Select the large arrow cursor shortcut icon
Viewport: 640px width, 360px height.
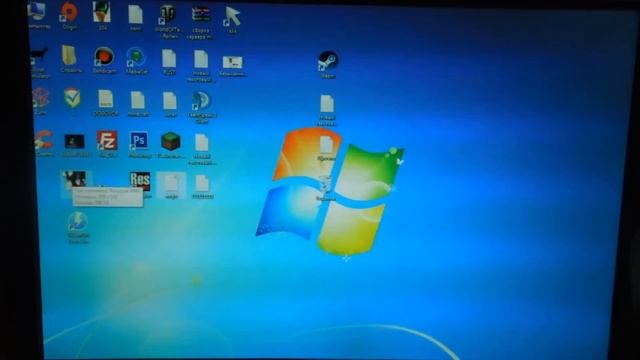(x=233, y=17)
